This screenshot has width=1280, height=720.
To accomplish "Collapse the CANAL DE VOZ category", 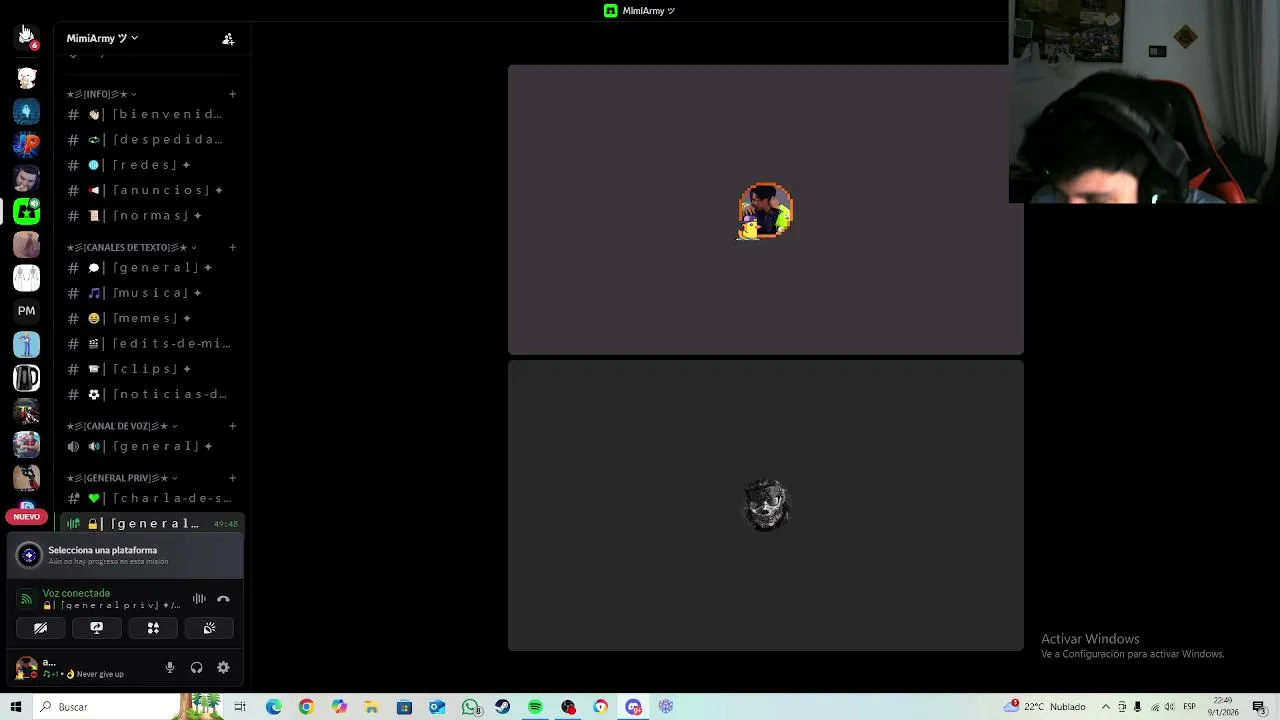I will tap(121, 426).
